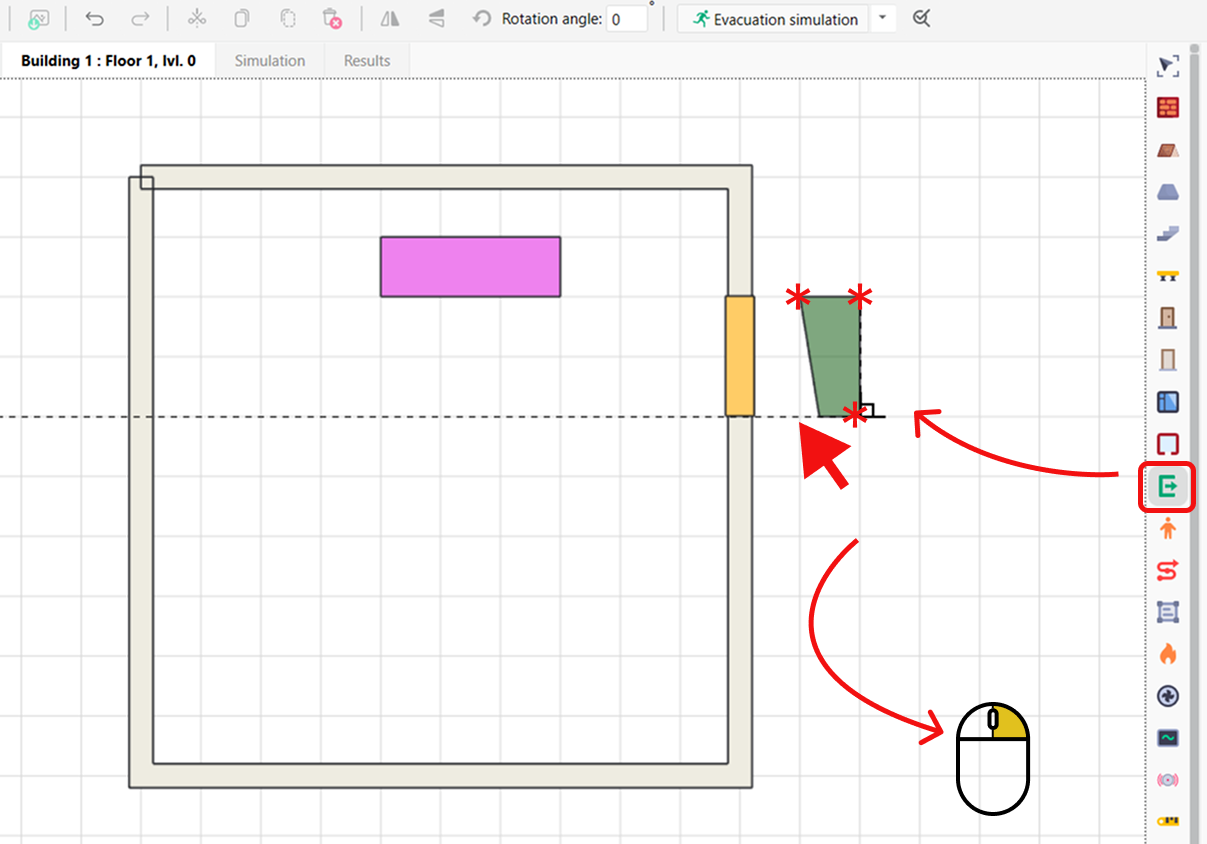This screenshot has width=1207, height=844.
Task: Select the stairs tool
Action: 1167,233
